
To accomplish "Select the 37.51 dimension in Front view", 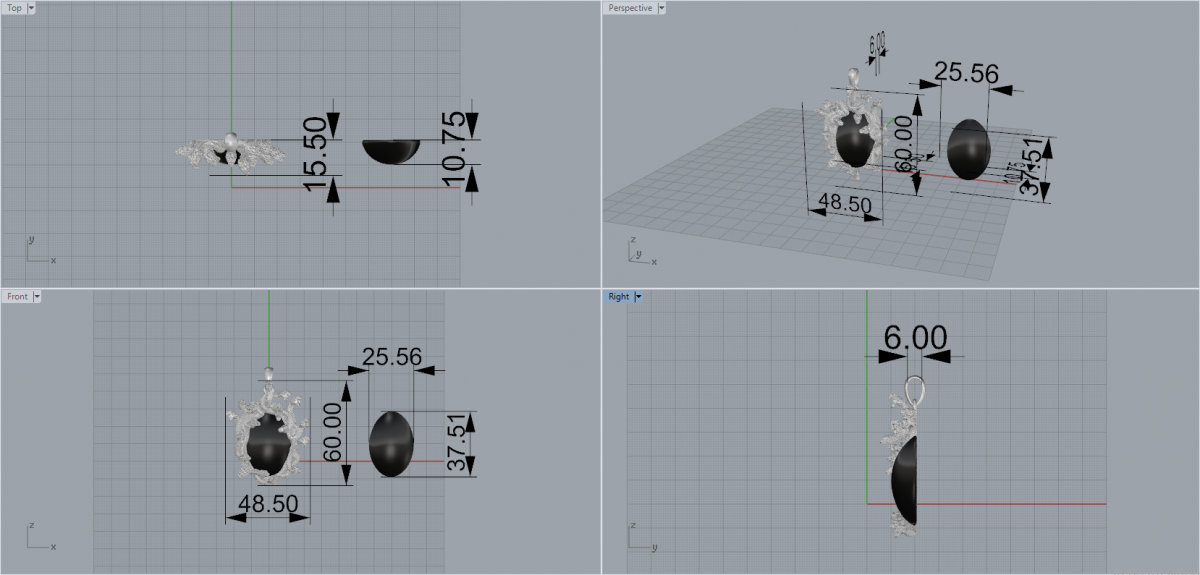I will coord(456,443).
